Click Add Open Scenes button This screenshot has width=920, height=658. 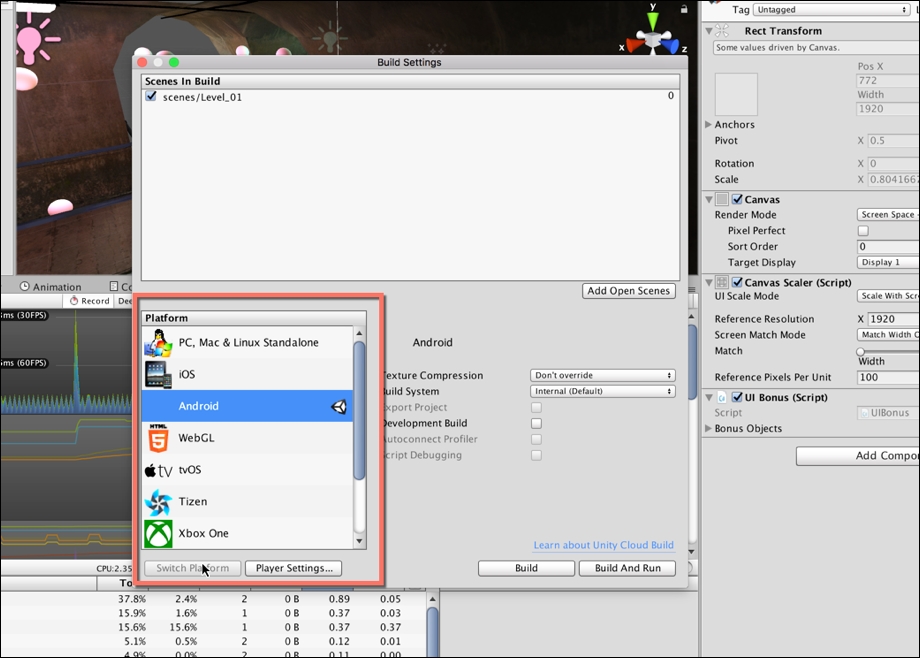pyautogui.click(x=628, y=291)
